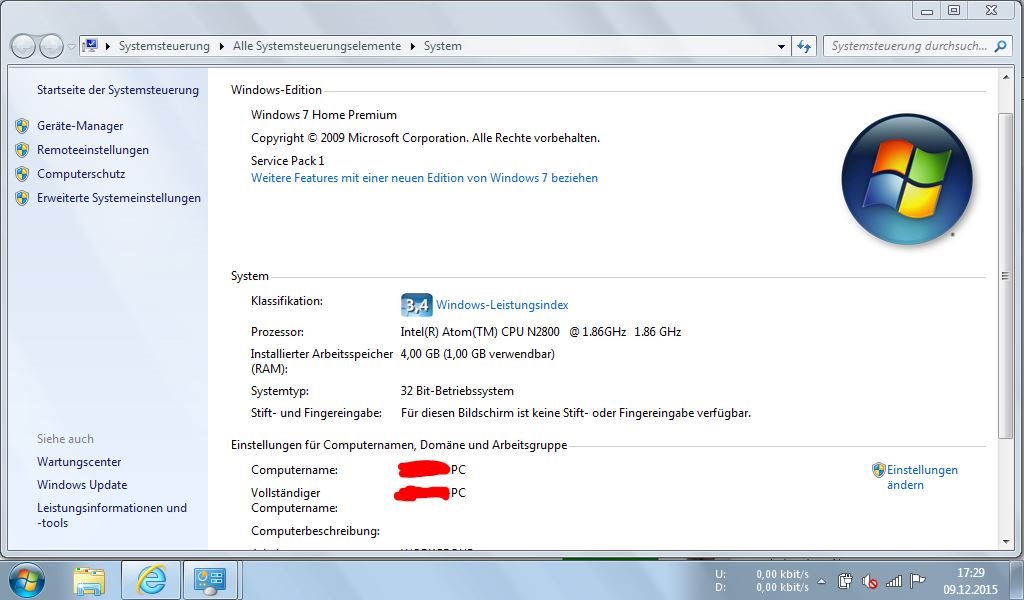Open the recent pages arrow beside Forward
1024x600 pixels.
71,46
